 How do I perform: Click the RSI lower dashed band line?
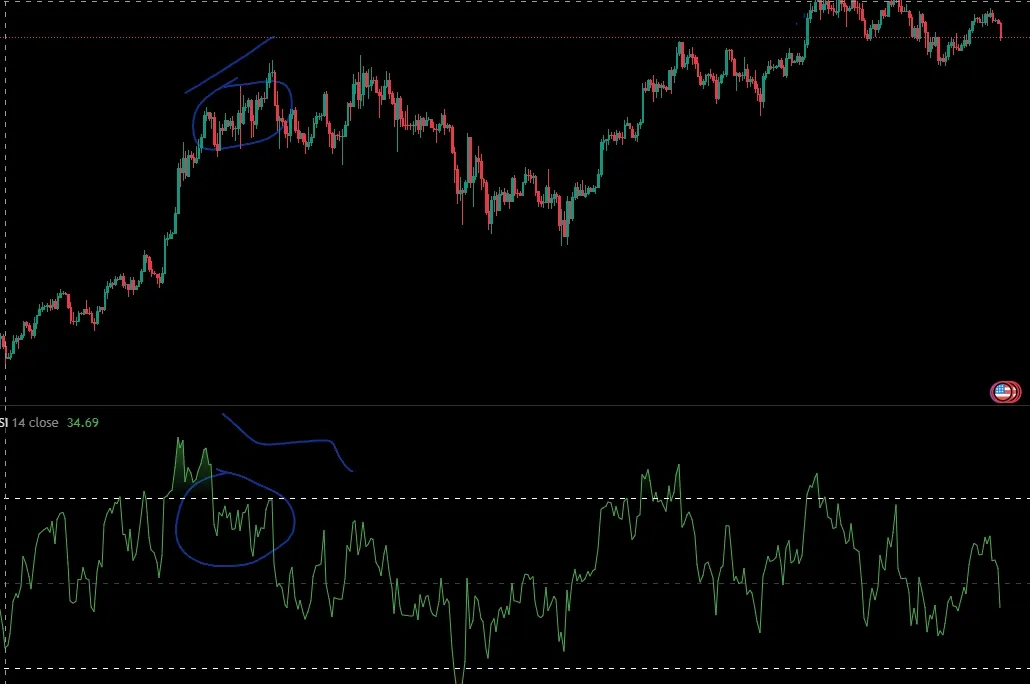tap(515, 669)
